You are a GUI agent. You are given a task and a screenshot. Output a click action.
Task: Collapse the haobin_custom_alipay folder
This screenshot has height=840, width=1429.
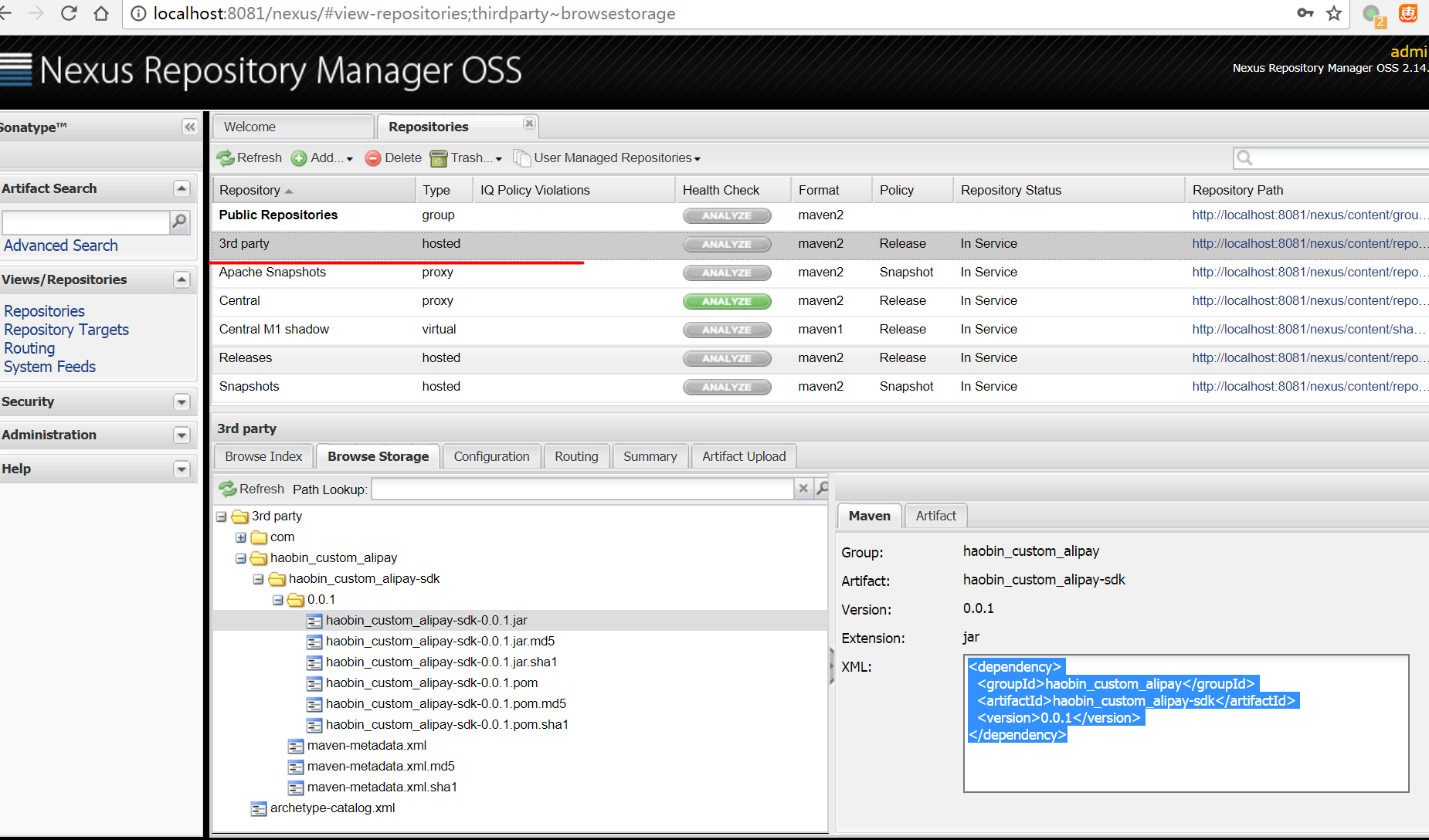click(241, 558)
